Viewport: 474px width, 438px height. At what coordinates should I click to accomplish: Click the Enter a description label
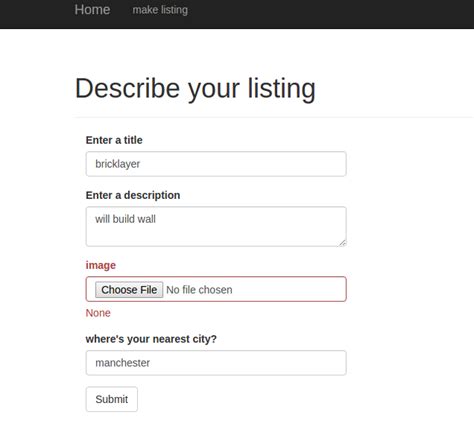(x=133, y=195)
